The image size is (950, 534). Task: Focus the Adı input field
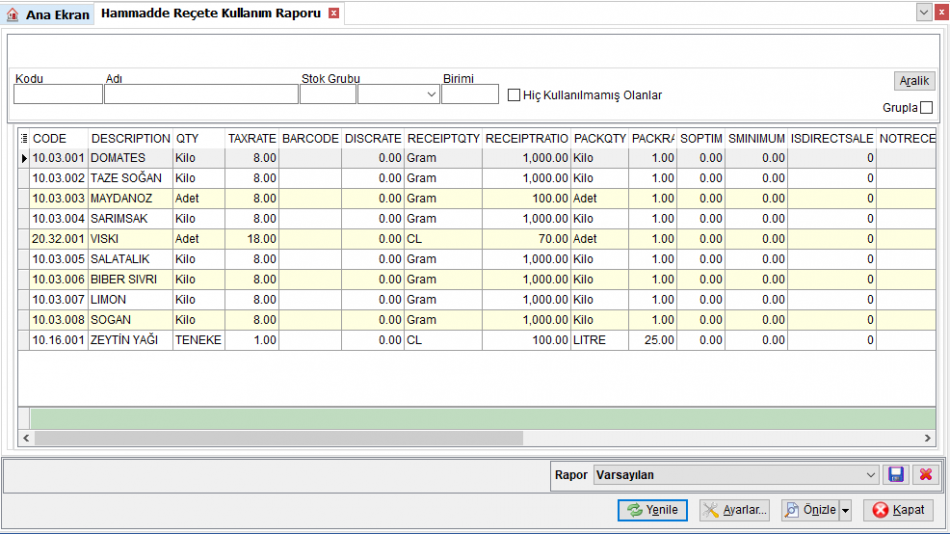201,95
